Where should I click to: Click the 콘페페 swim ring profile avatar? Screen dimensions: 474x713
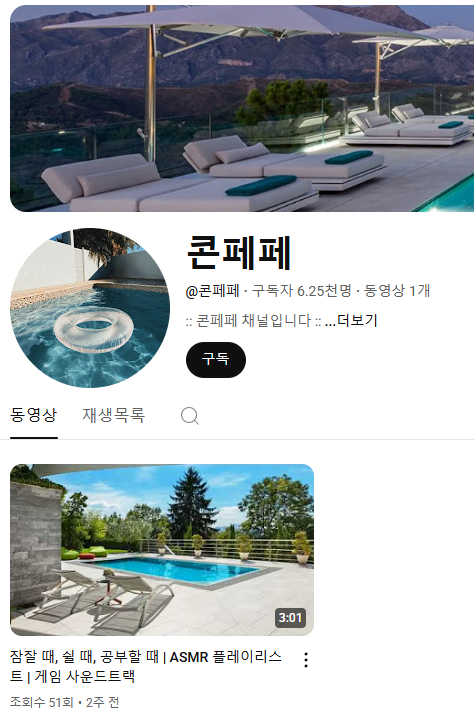pyautogui.click(x=90, y=308)
